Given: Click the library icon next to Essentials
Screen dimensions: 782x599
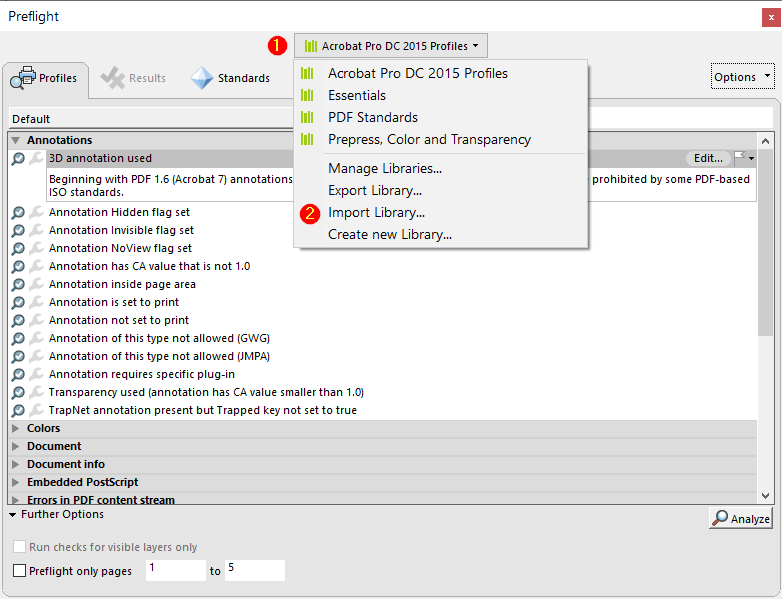Looking at the screenshot, I should tap(307, 96).
